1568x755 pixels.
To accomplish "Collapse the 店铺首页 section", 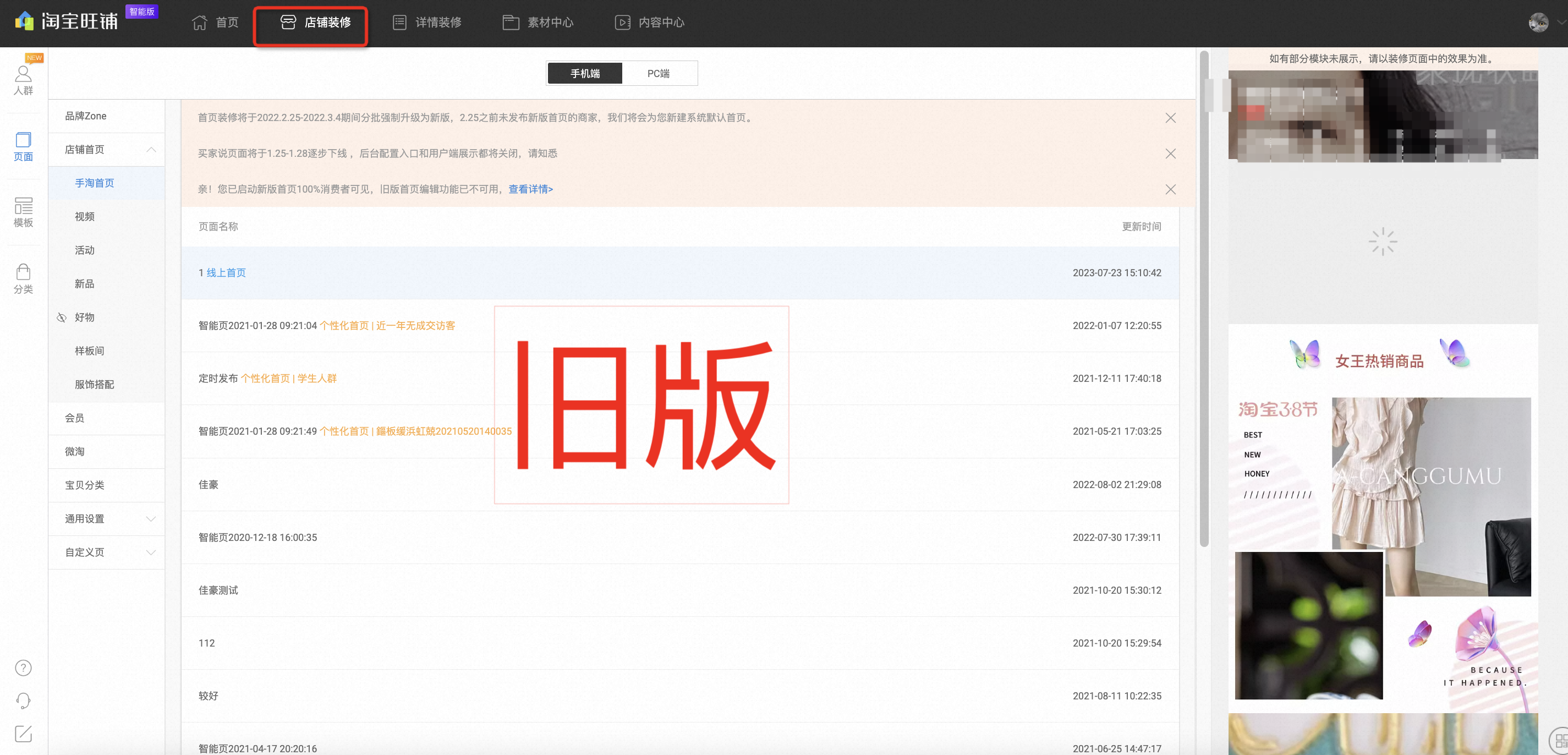I will [x=151, y=149].
